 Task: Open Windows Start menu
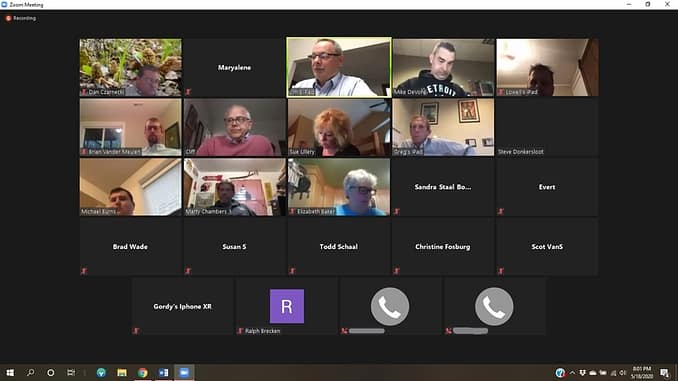pyautogui.click(x=10, y=372)
